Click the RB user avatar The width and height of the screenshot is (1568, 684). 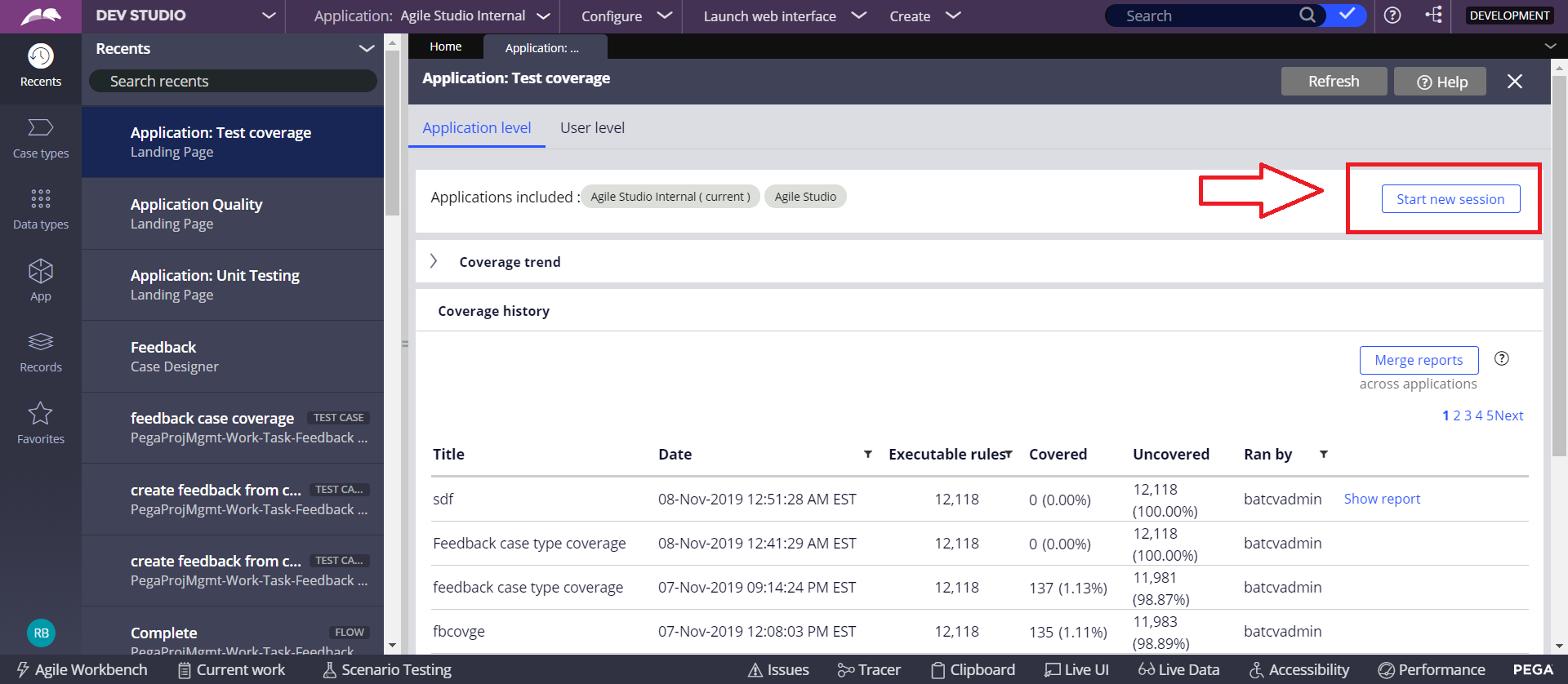[x=41, y=633]
